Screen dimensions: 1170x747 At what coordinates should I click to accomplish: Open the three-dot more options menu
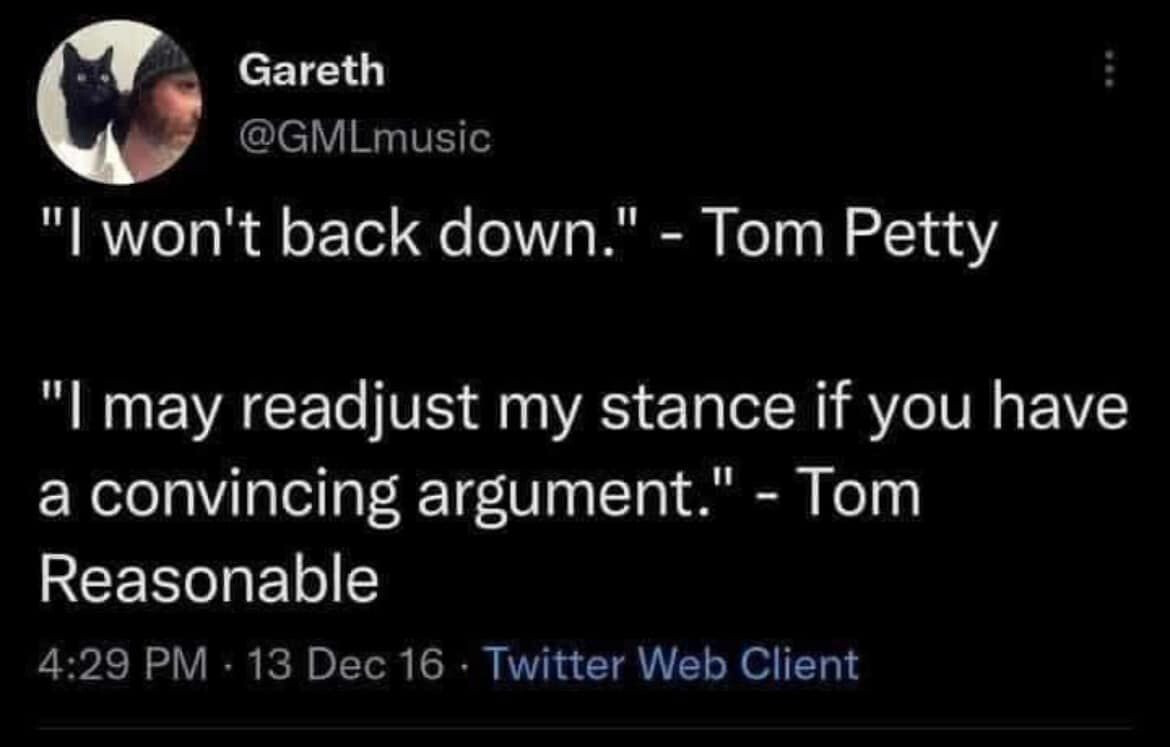1107,71
